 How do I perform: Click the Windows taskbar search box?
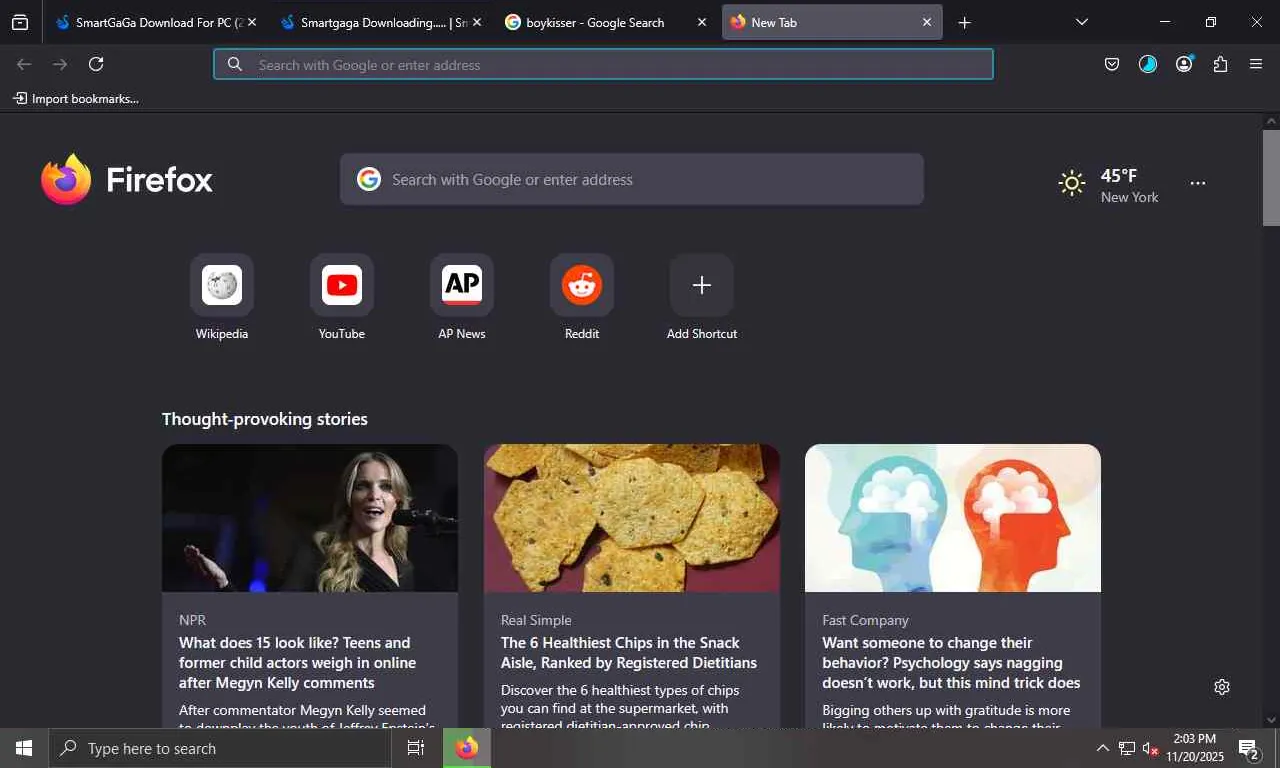click(x=220, y=748)
